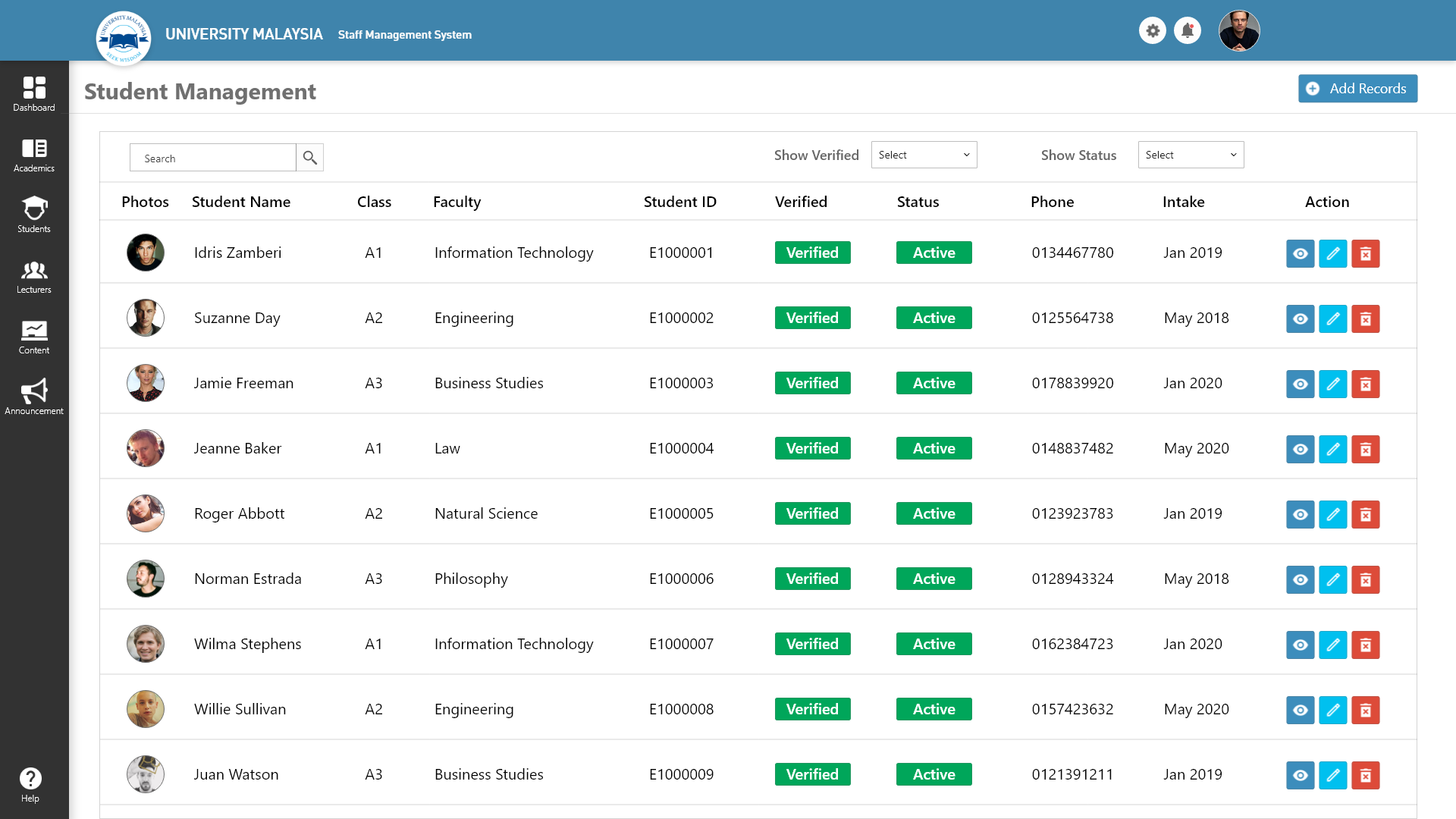Open Announcement section in sidebar
Image resolution: width=1456 pixels, height=819 pixels.
tap(34, 397)
